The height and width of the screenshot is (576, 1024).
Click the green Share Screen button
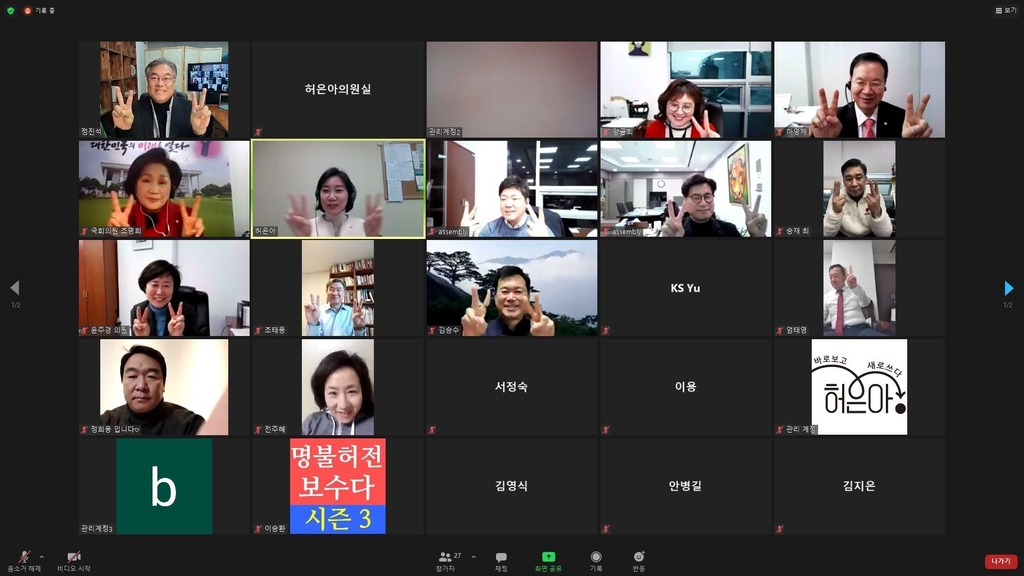pyautogui.click(x=548, y=560)
